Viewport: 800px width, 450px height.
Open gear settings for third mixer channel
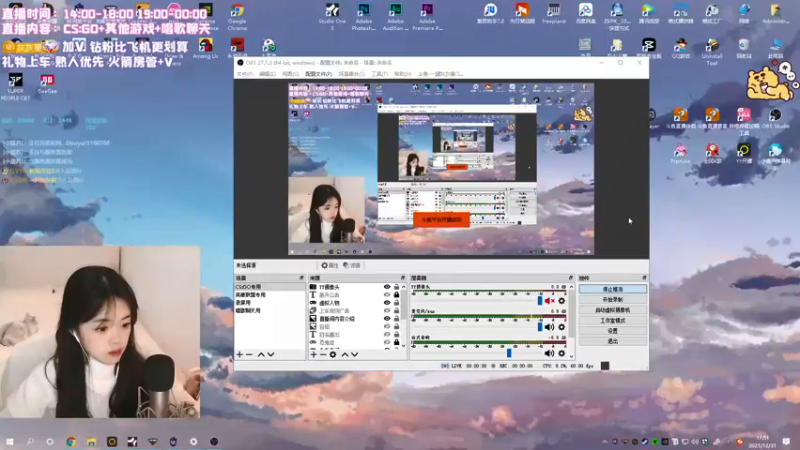562,353
